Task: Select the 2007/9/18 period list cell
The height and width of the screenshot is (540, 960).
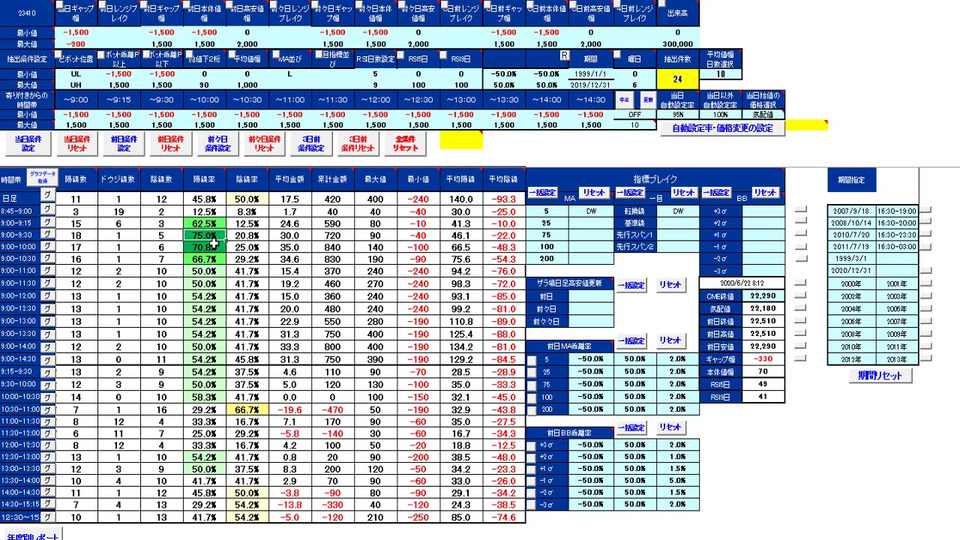Action: coord(851,211)
